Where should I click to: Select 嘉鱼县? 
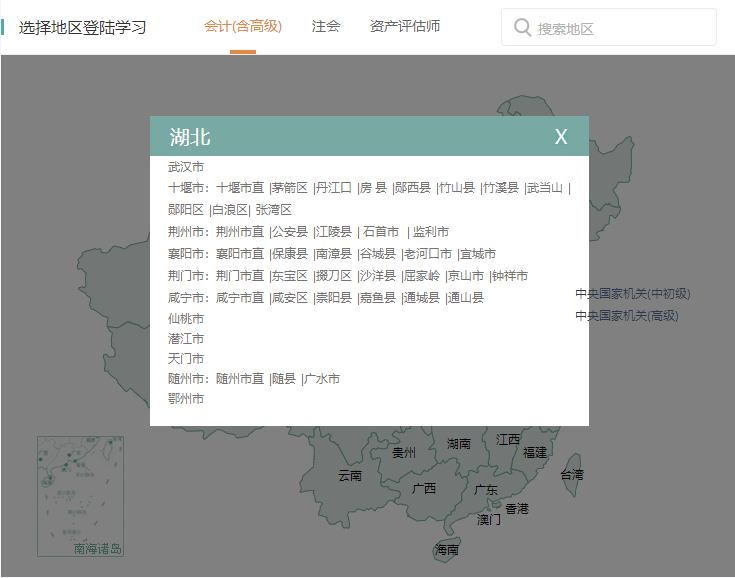pos(378,298)
